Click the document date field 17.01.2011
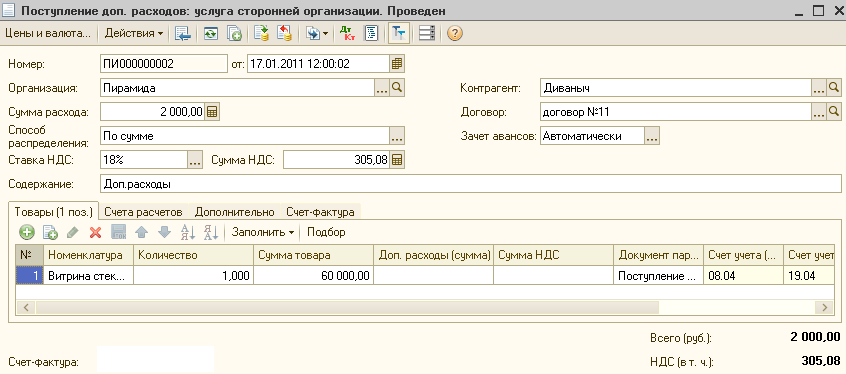The width and height of the screenshot is (846, 374). click(318, 64)
